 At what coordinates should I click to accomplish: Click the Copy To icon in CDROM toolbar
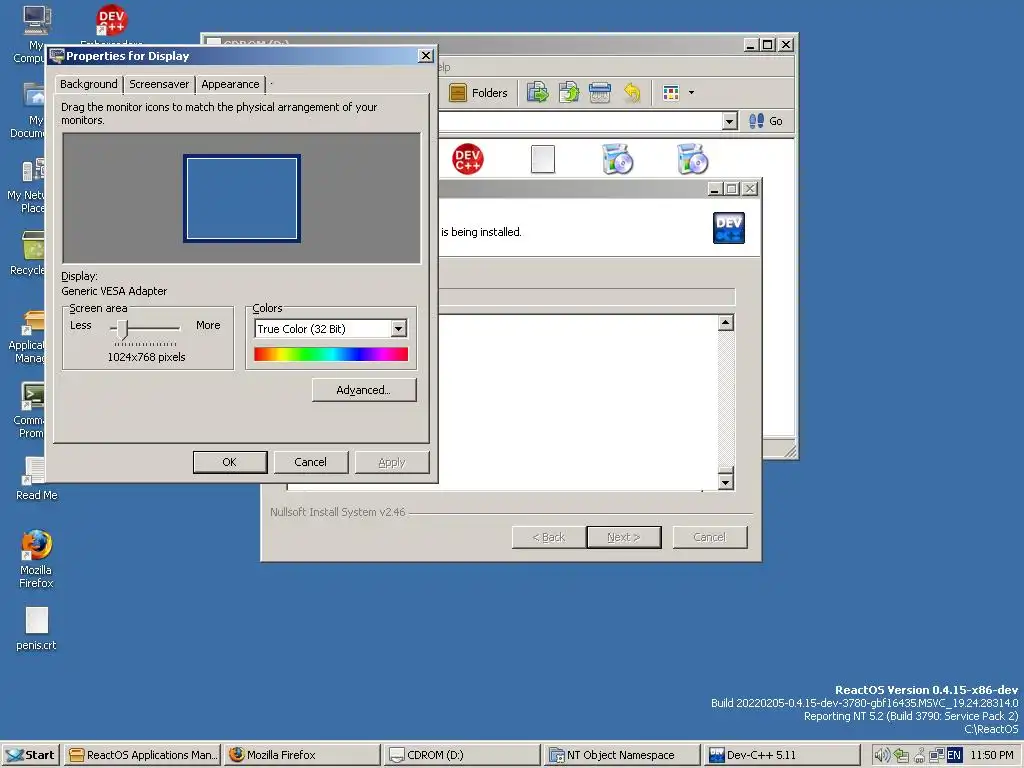point(569,93)
